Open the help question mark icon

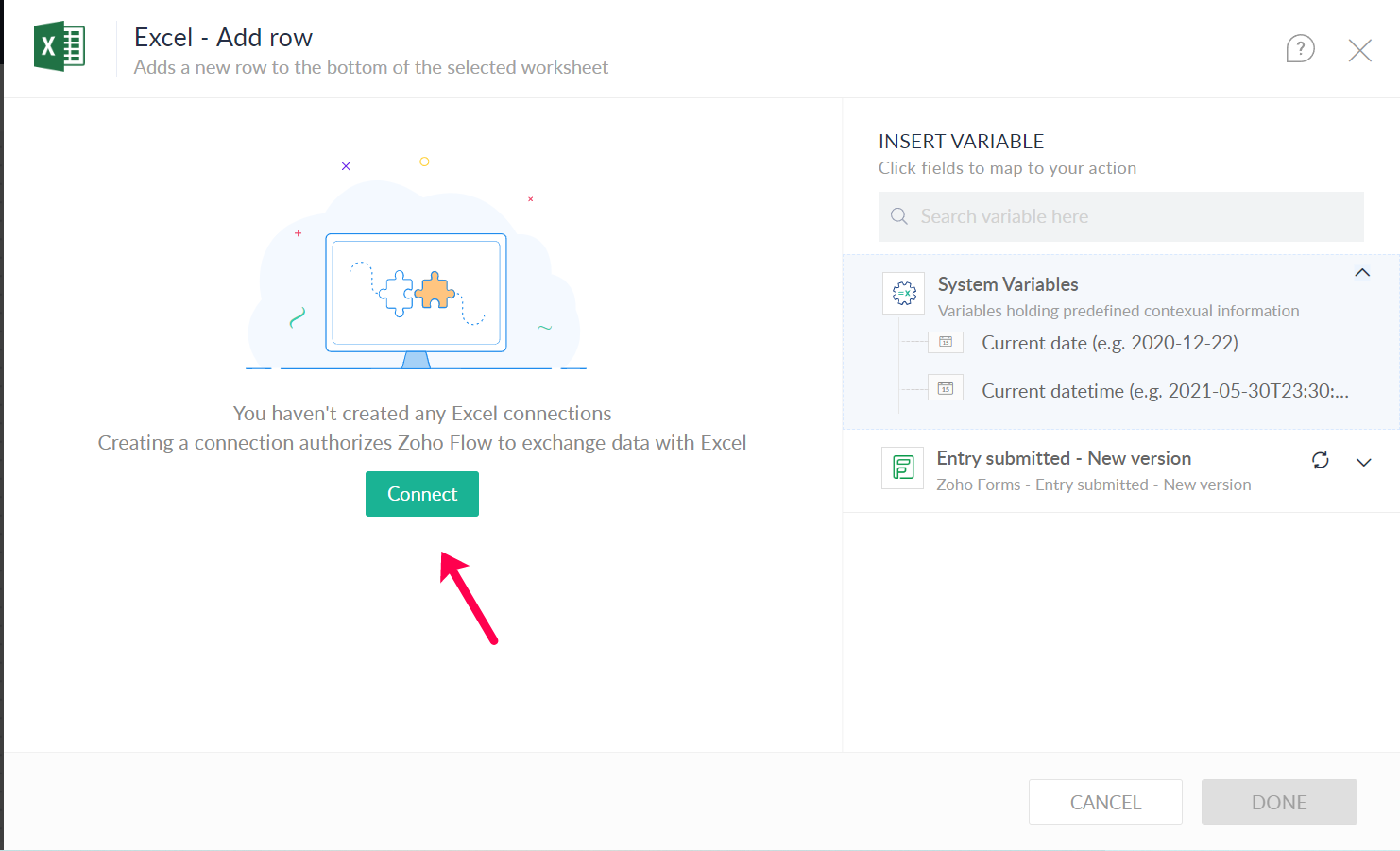[1300, 48]
